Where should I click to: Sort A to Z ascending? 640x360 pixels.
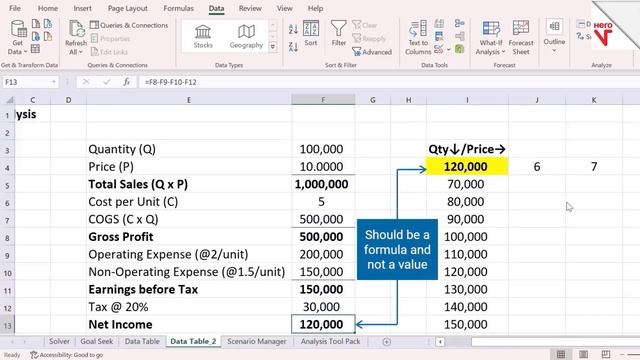[x=293, y=29]
